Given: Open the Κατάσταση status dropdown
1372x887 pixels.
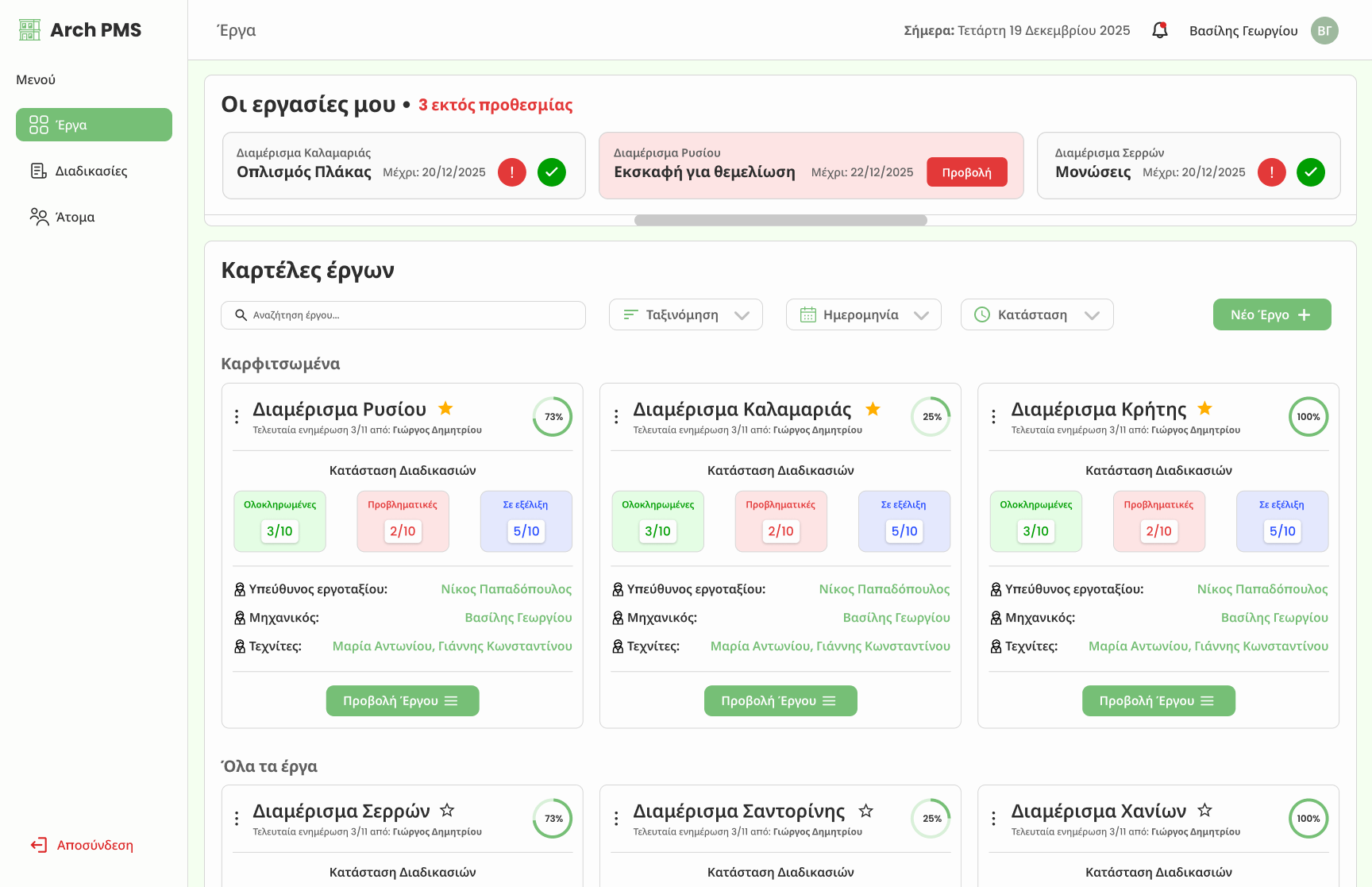Looking at the screenshot, I should [x=1036, y=314].
